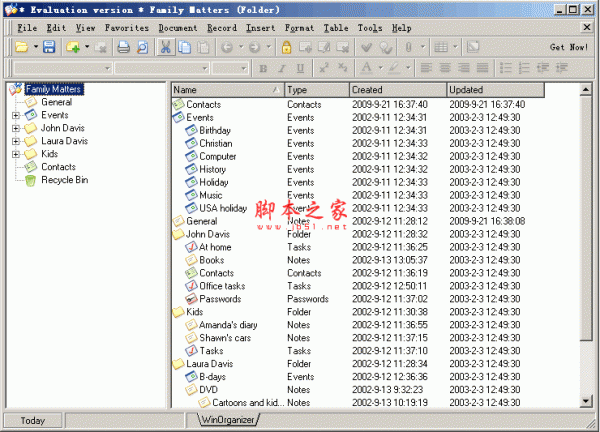The image size is (600, 432).
Task: Click the Delete record icon
Action: click(342, 47)
